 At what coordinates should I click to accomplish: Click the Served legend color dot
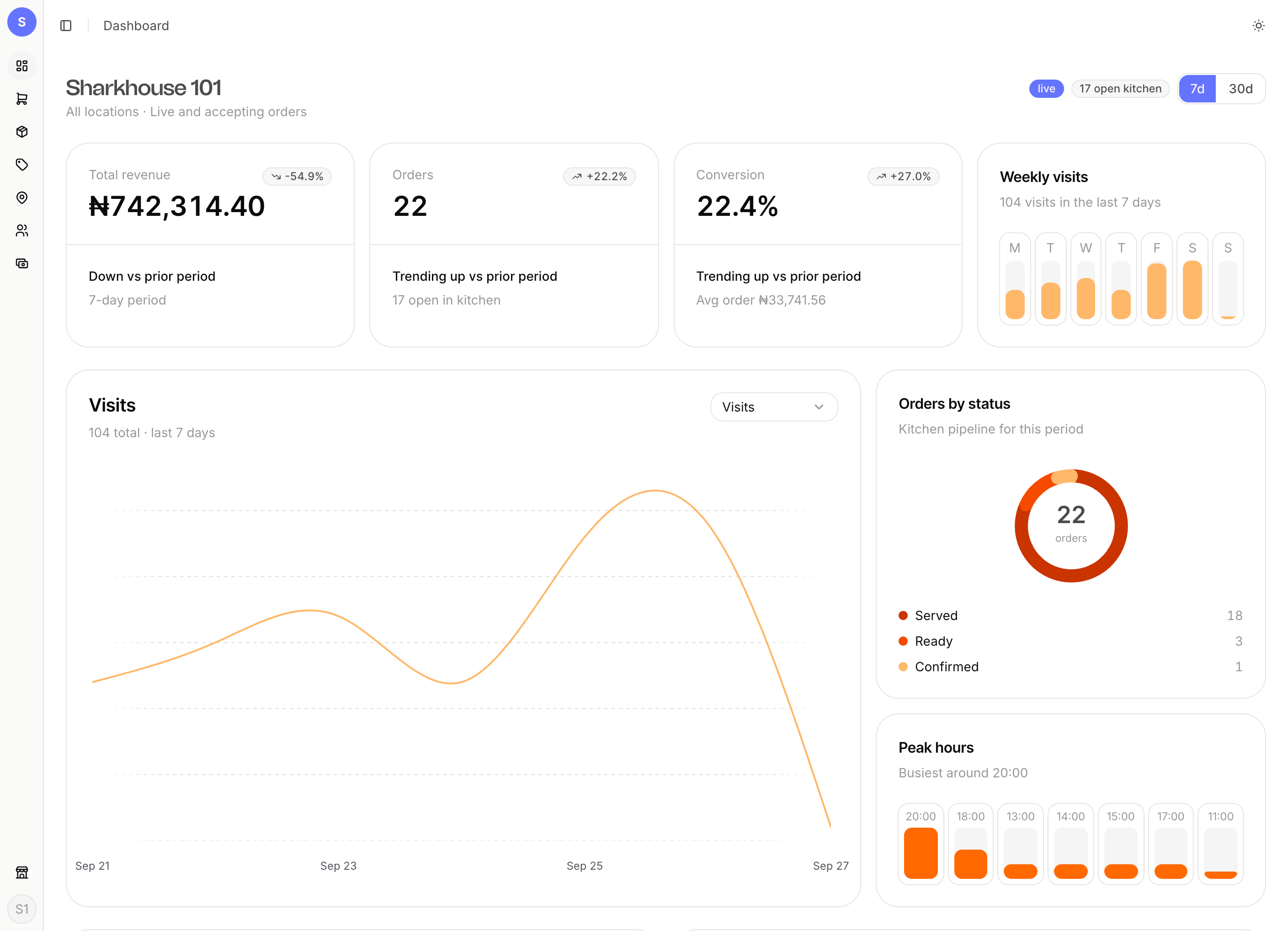(x=903, y=615)
